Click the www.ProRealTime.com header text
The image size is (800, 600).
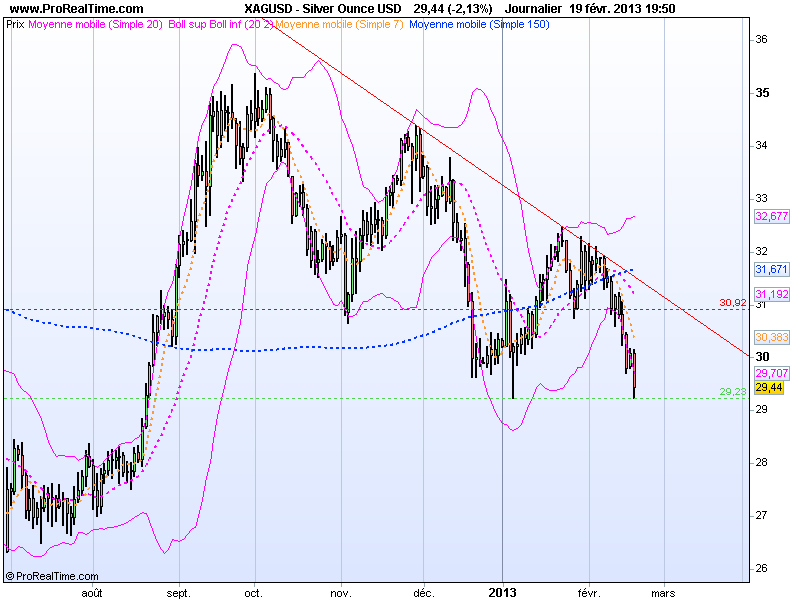tap(77, 9)
